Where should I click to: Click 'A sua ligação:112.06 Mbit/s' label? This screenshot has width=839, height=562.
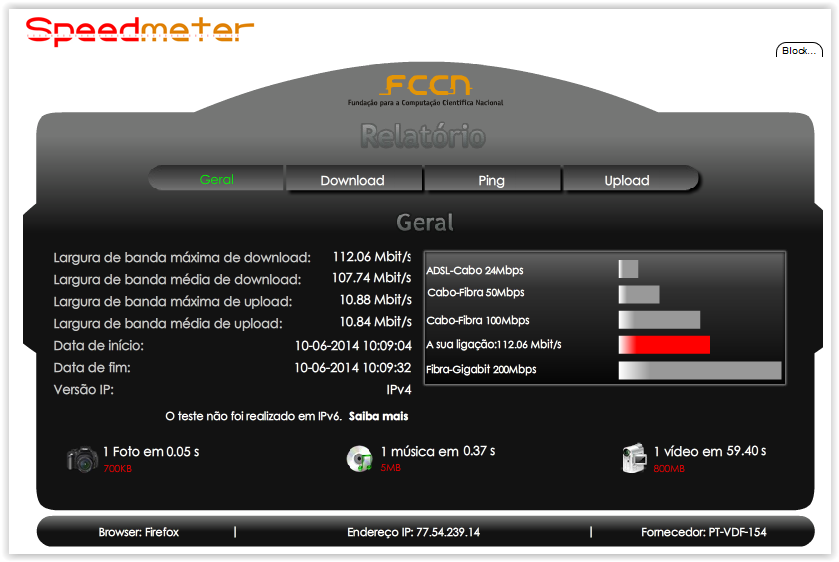pyautogui.click(x=494, y=344)
